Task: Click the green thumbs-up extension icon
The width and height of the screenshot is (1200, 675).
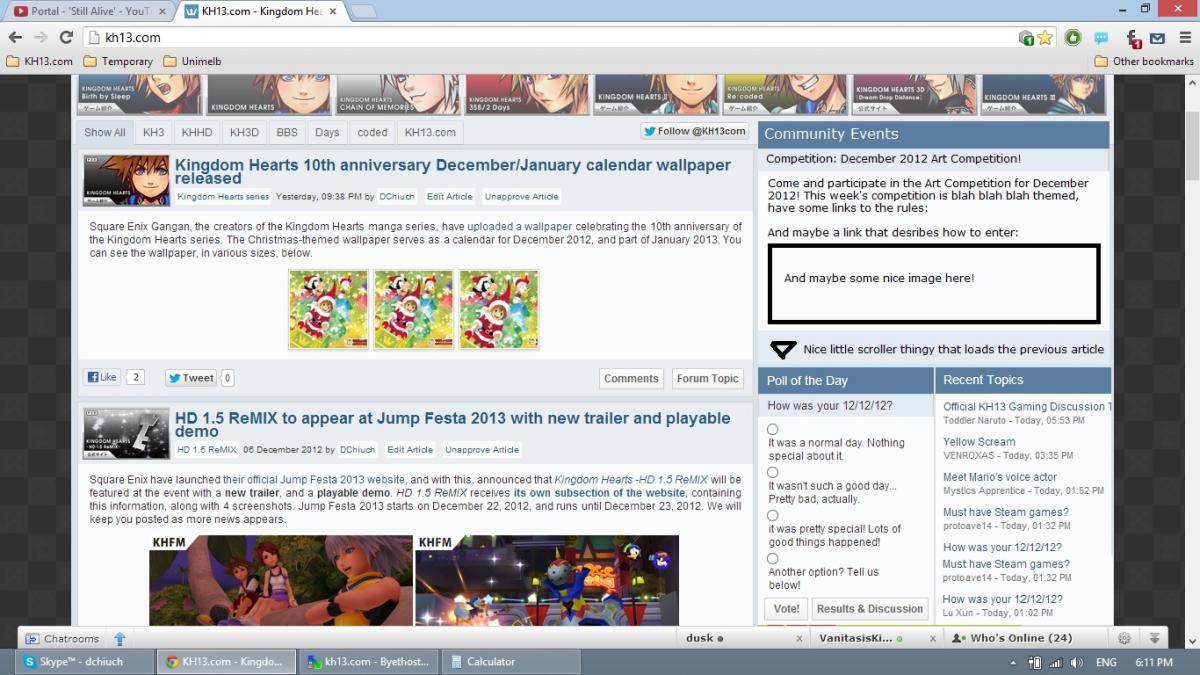Action: (x=1073, y=38)
